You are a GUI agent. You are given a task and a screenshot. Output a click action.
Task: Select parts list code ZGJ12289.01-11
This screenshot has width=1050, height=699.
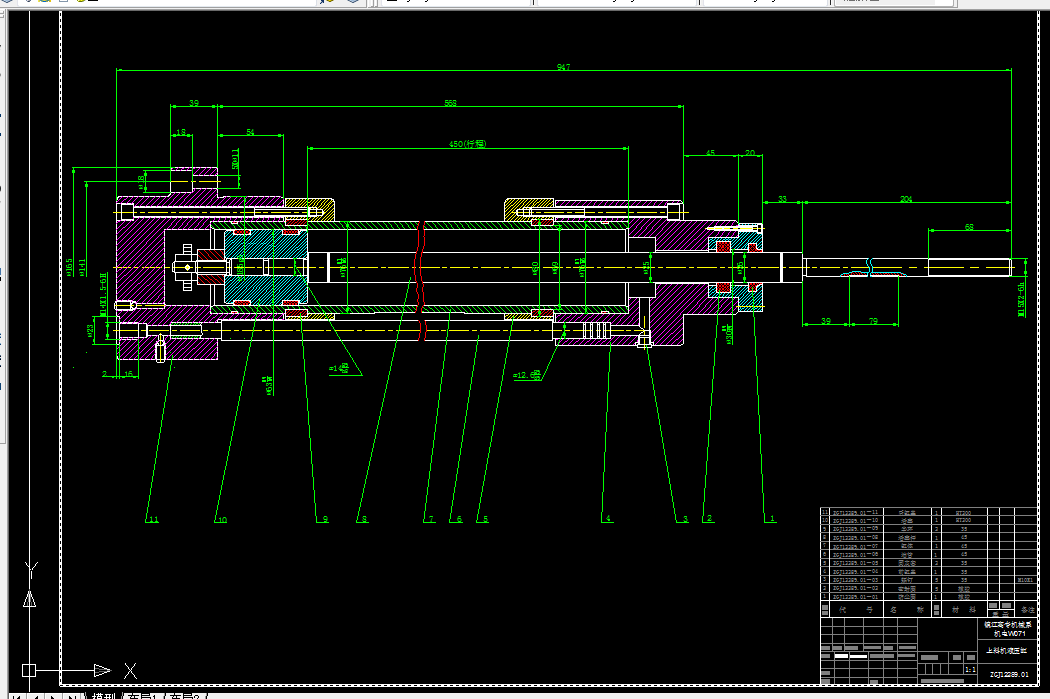[x=855, y=512]
